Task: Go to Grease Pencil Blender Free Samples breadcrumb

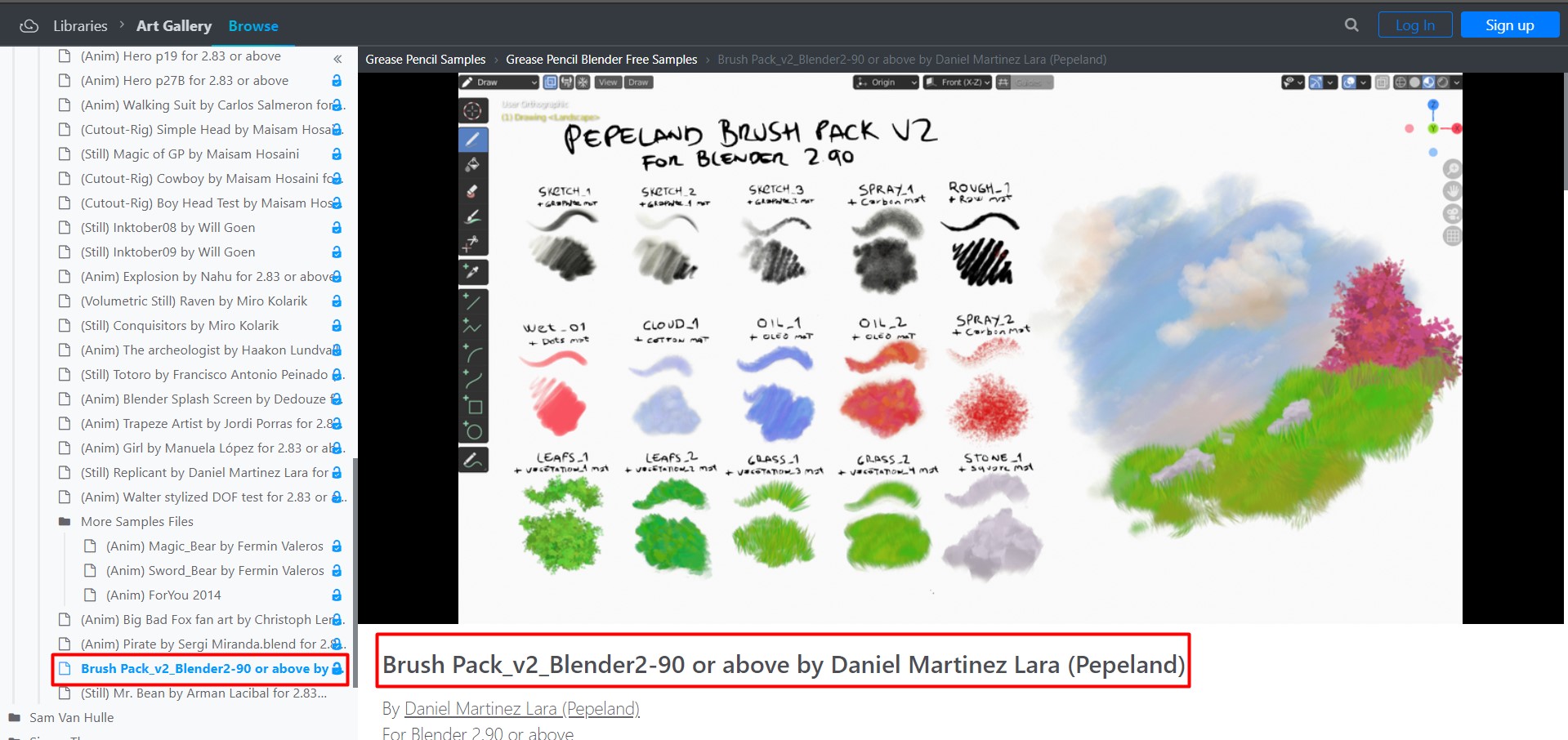Action: (601, 60)
